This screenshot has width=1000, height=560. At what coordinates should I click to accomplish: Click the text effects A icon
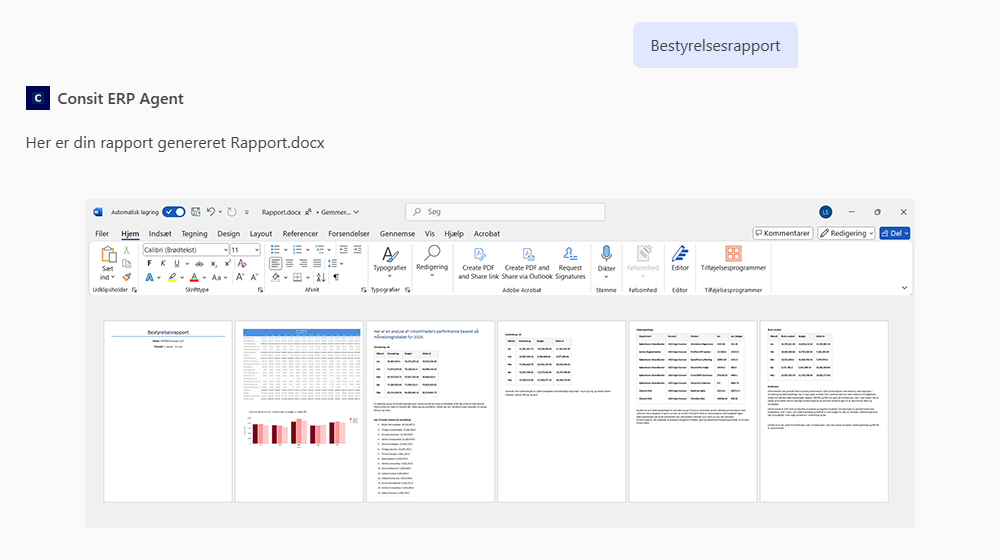pyautogui.click(x=149, y=277)
